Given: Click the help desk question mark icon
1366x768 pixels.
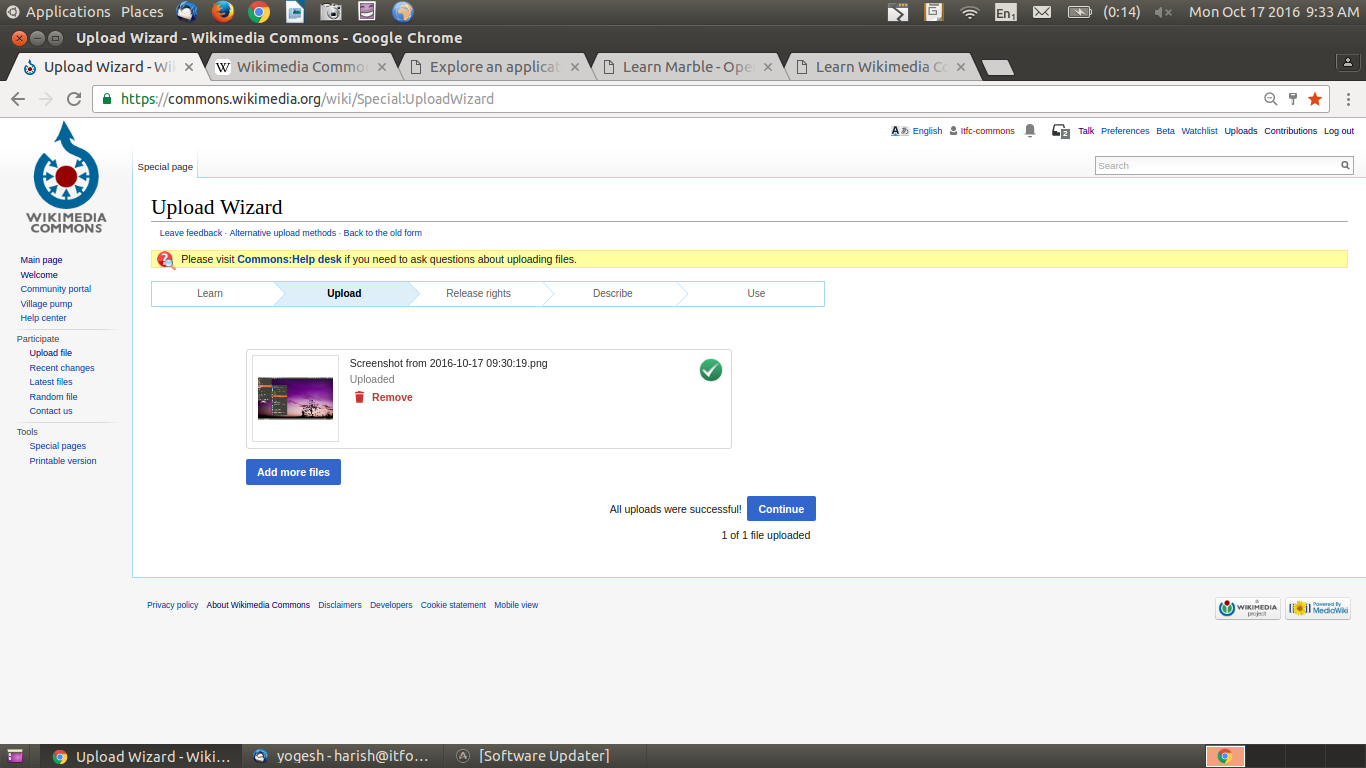Looking at the screenshot, I should (166, 259).
